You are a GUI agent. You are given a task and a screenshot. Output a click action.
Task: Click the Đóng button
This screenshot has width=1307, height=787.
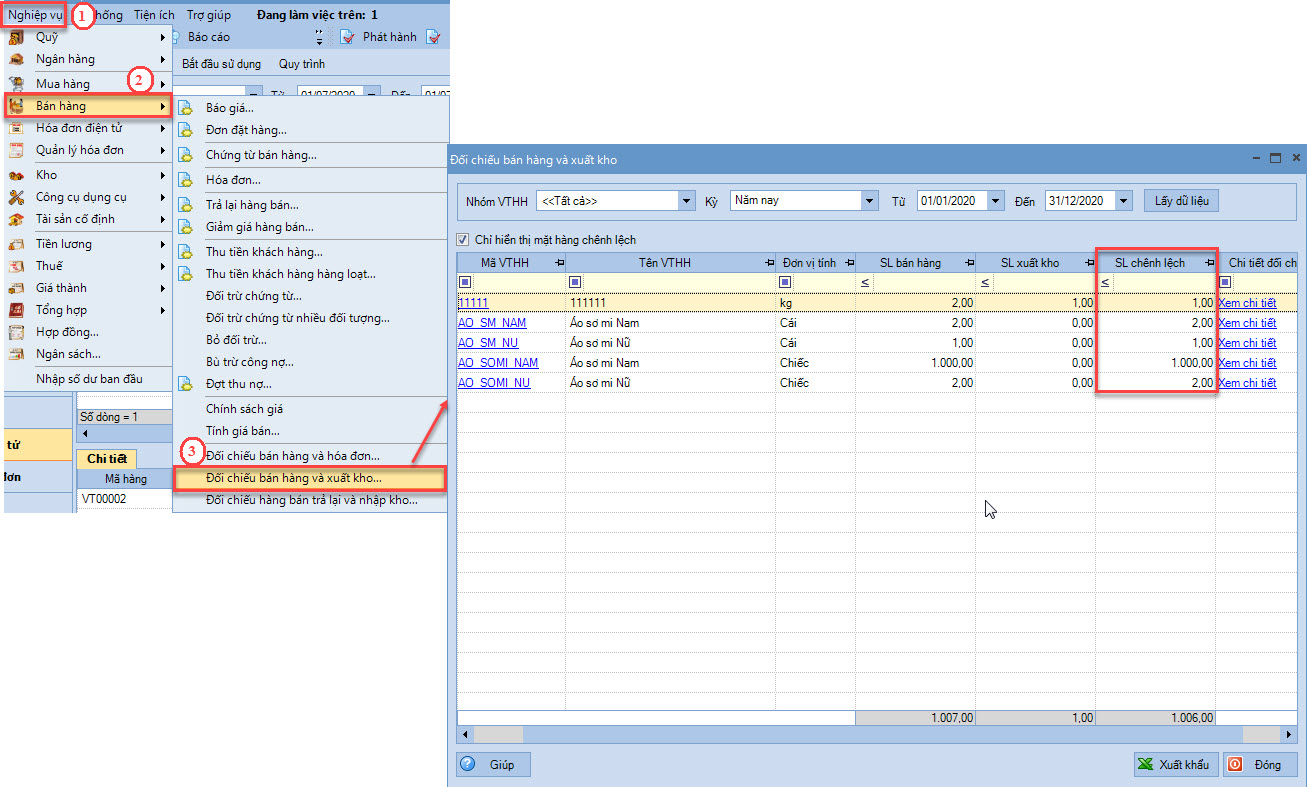pyautogui.click(x=1259, y=764)
